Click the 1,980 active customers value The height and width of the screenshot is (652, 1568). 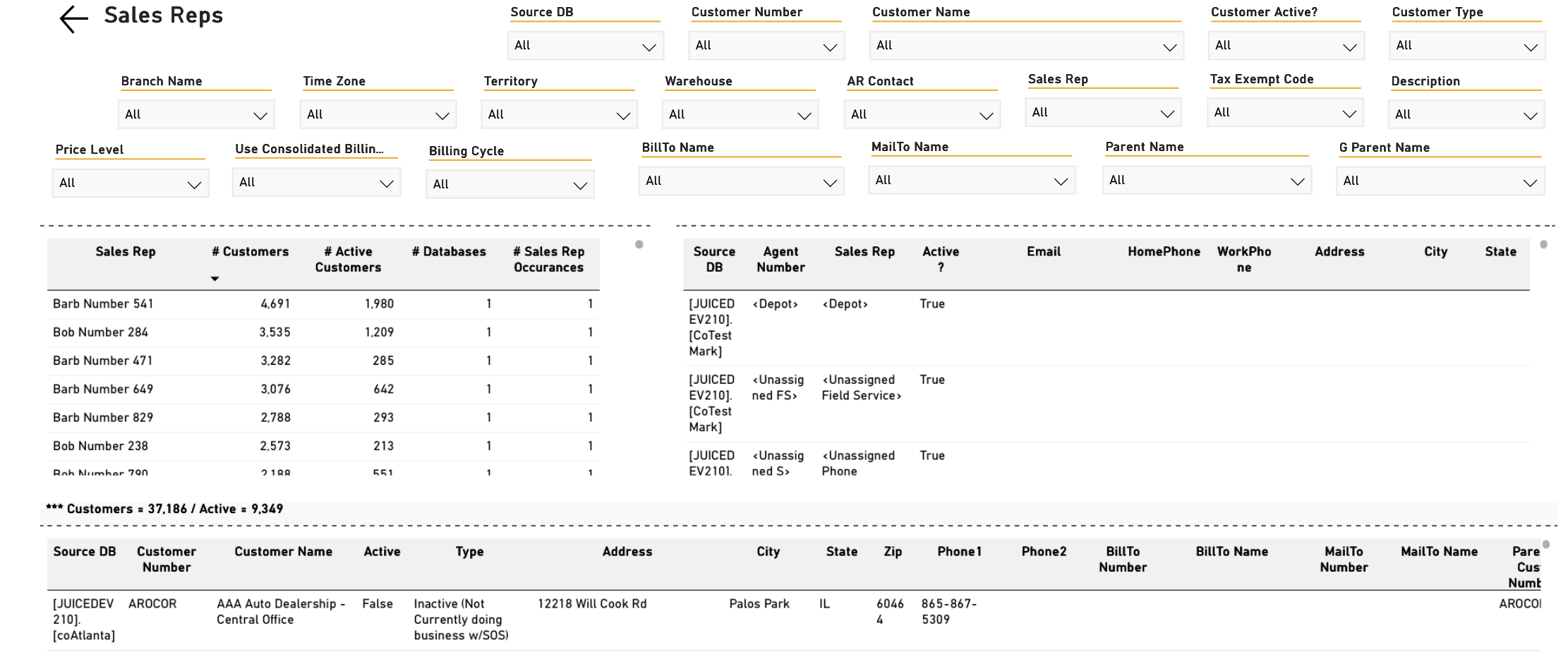[x=379, y=304]
